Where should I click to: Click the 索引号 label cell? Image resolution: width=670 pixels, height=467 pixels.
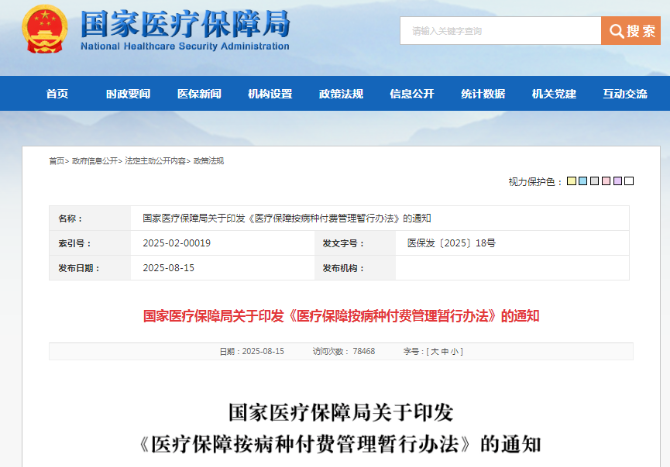pyautogui.click(x=90, y=243)
